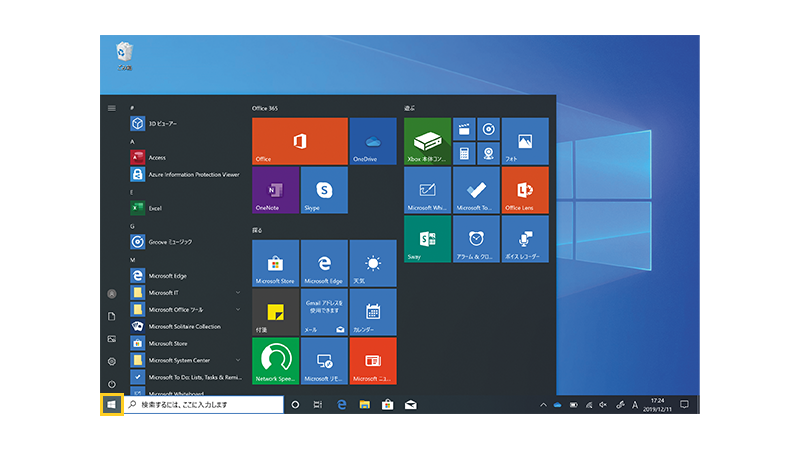Click the battery tray icon
The image size is (800, 450).
click(573, 405)
